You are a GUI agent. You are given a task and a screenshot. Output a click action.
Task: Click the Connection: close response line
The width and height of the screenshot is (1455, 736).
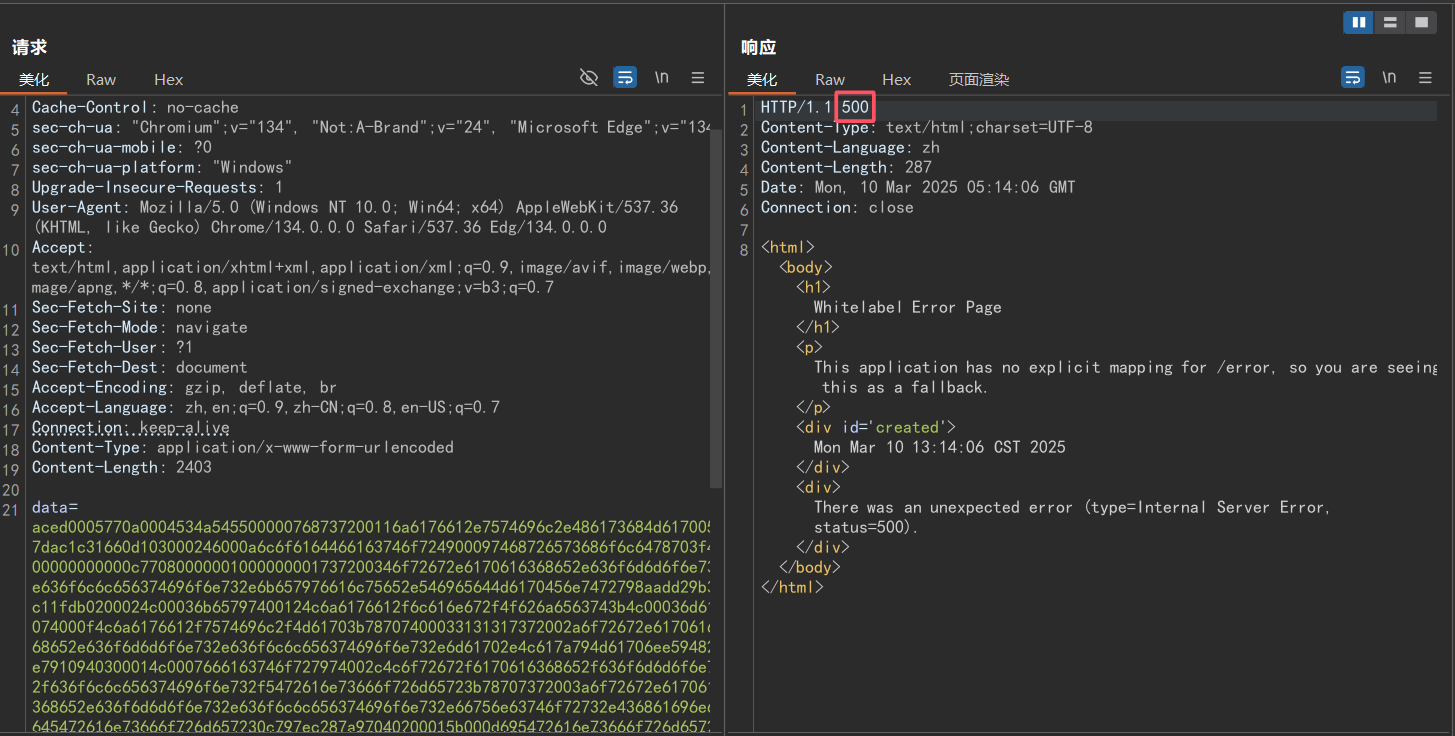click(837, 207)
